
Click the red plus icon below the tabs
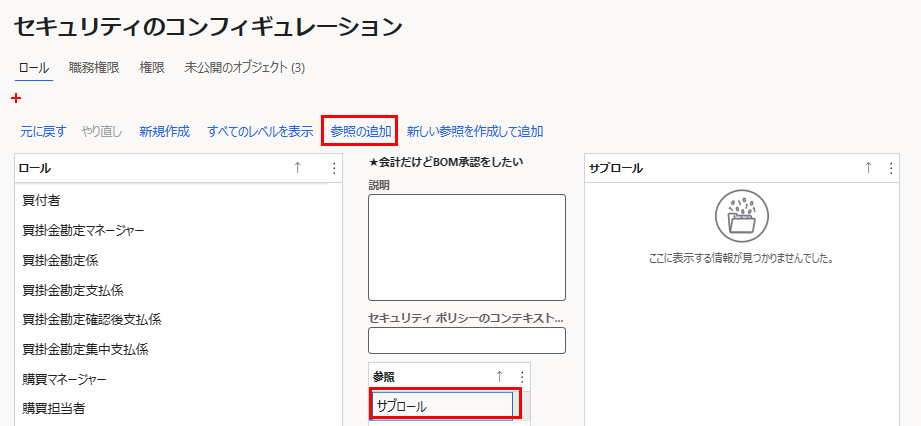[x=16, y=98]
